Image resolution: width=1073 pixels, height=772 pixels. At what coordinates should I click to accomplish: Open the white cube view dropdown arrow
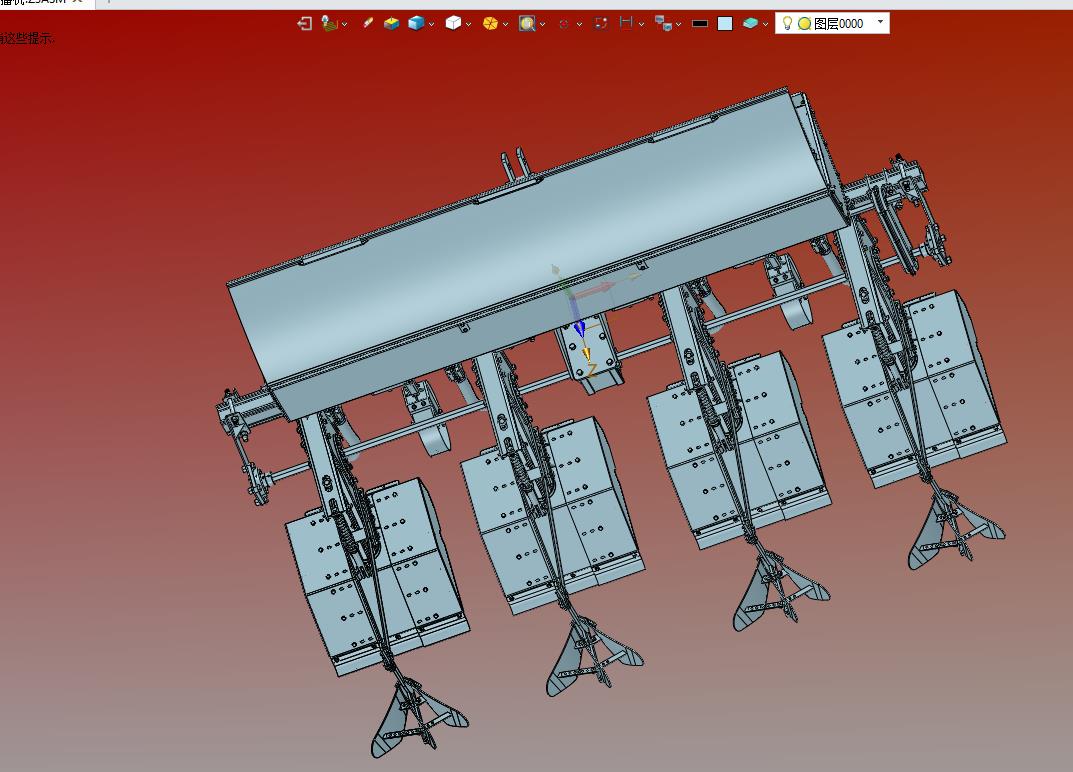[468, 25]
